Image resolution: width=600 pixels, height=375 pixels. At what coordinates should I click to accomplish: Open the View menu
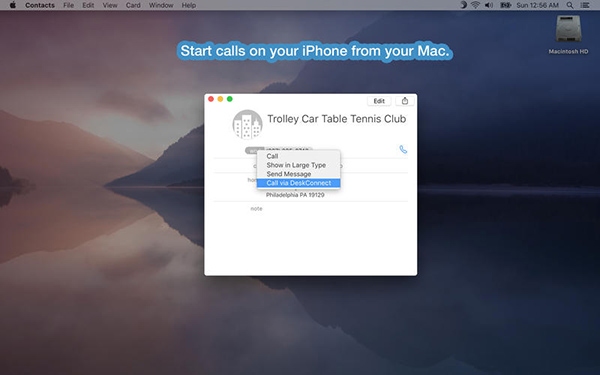pos(110,5)
